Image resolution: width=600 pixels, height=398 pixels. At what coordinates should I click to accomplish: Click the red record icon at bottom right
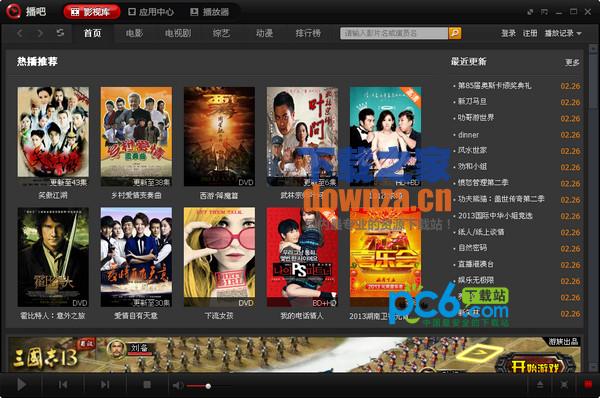coord(588,385)
